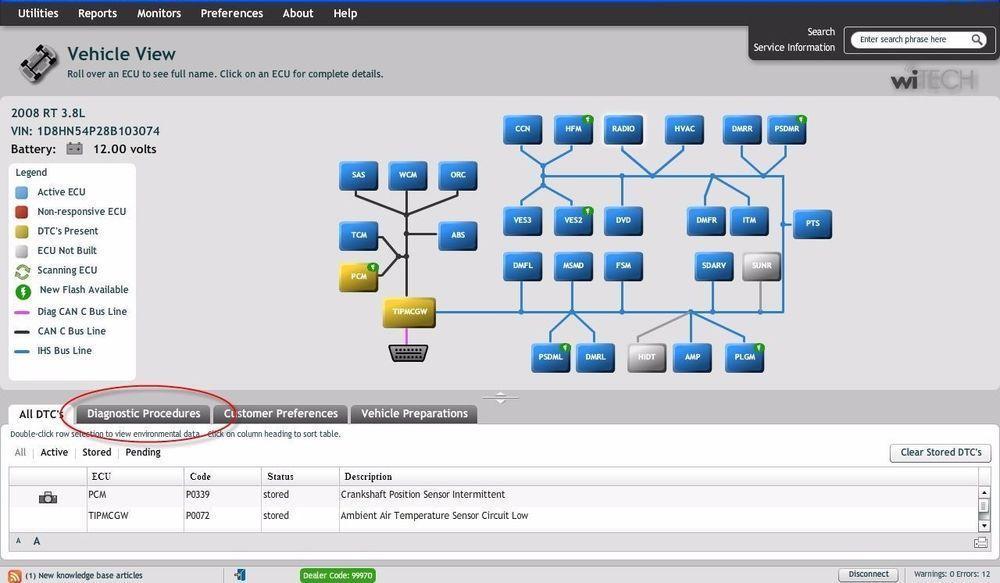Filter DTCs by Stored
Image resolution: width=1000 pixels, height=583 pixels.
coord(97,452)
